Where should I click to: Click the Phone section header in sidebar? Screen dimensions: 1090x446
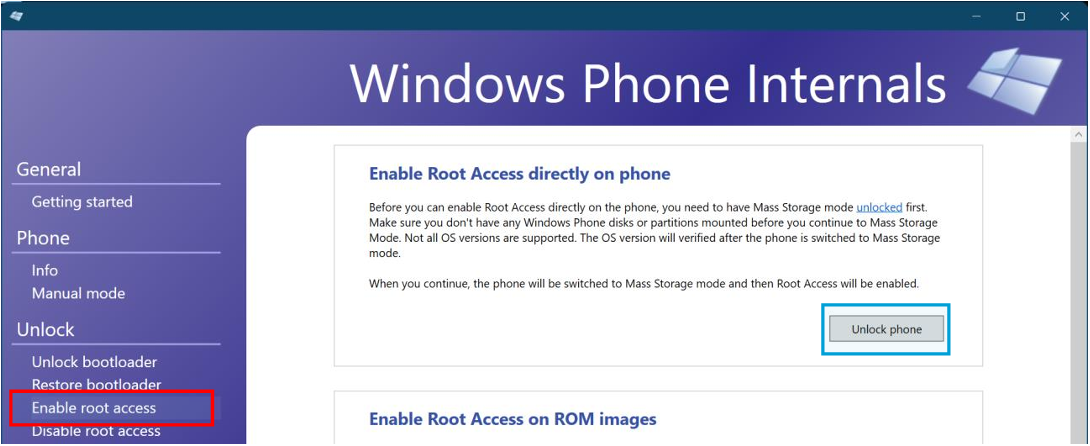point(43,238)
